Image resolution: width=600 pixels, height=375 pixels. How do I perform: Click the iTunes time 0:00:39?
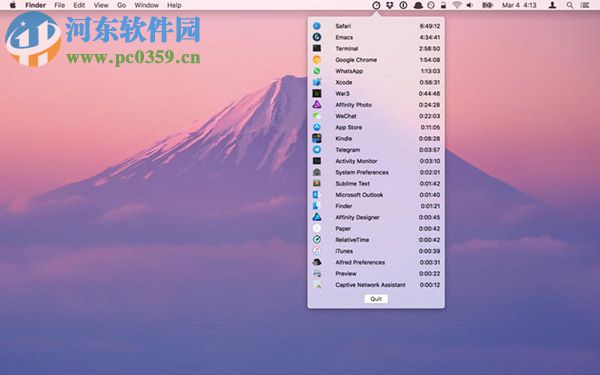coord(430,251)
